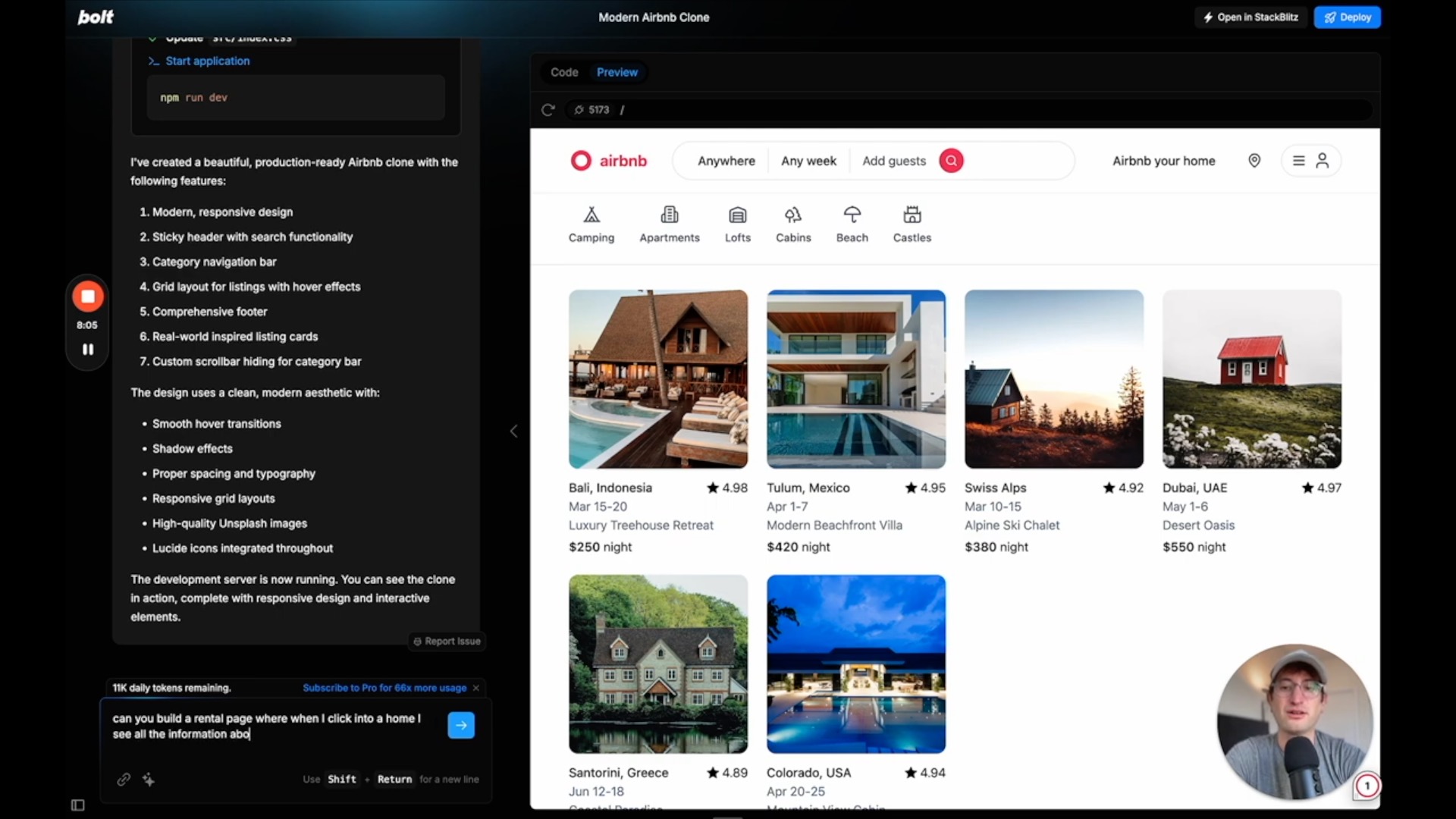Open the Add guests selector
This screenshot has width=1456, height=819.
pos(894,160)
